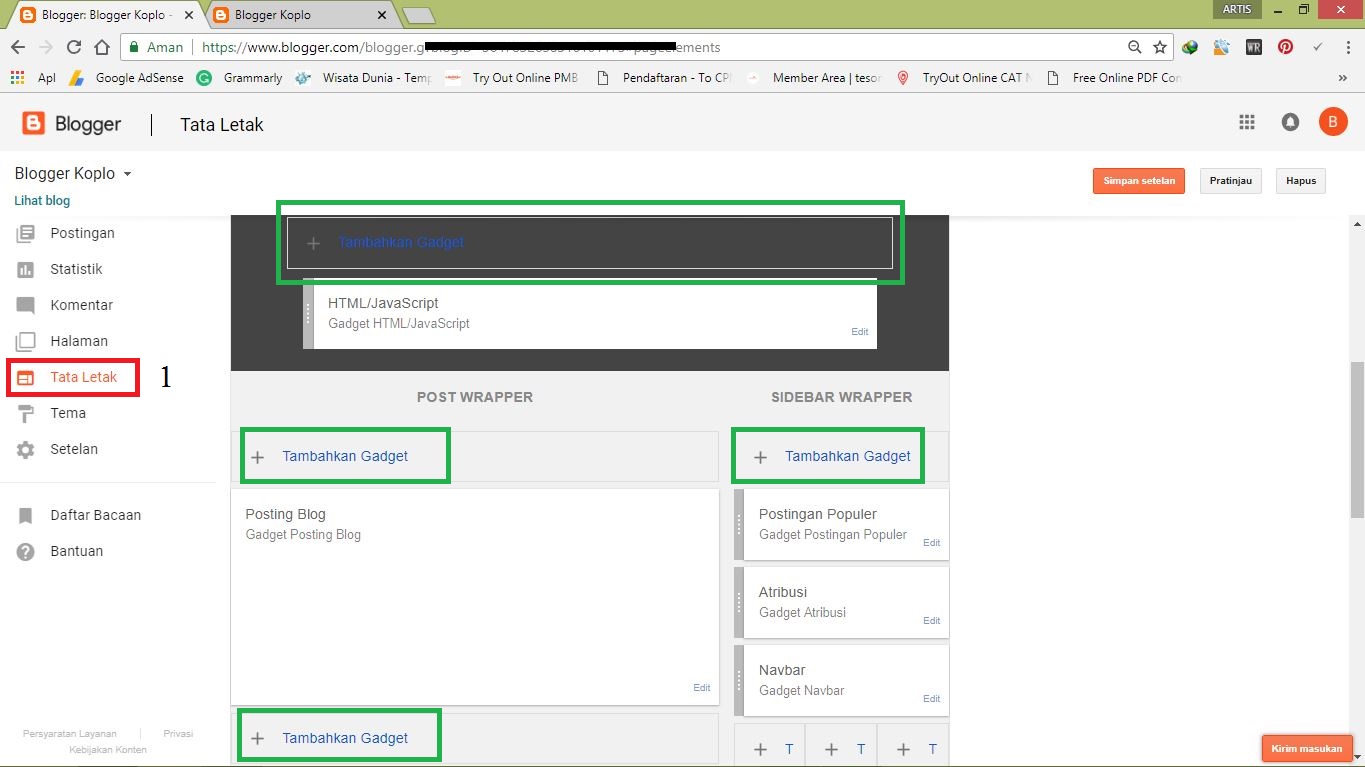Click the zoom magnifier icon in the address bar
Image resolution: width=1365 pixels, height=767 pixels.
pos(1134,47)
